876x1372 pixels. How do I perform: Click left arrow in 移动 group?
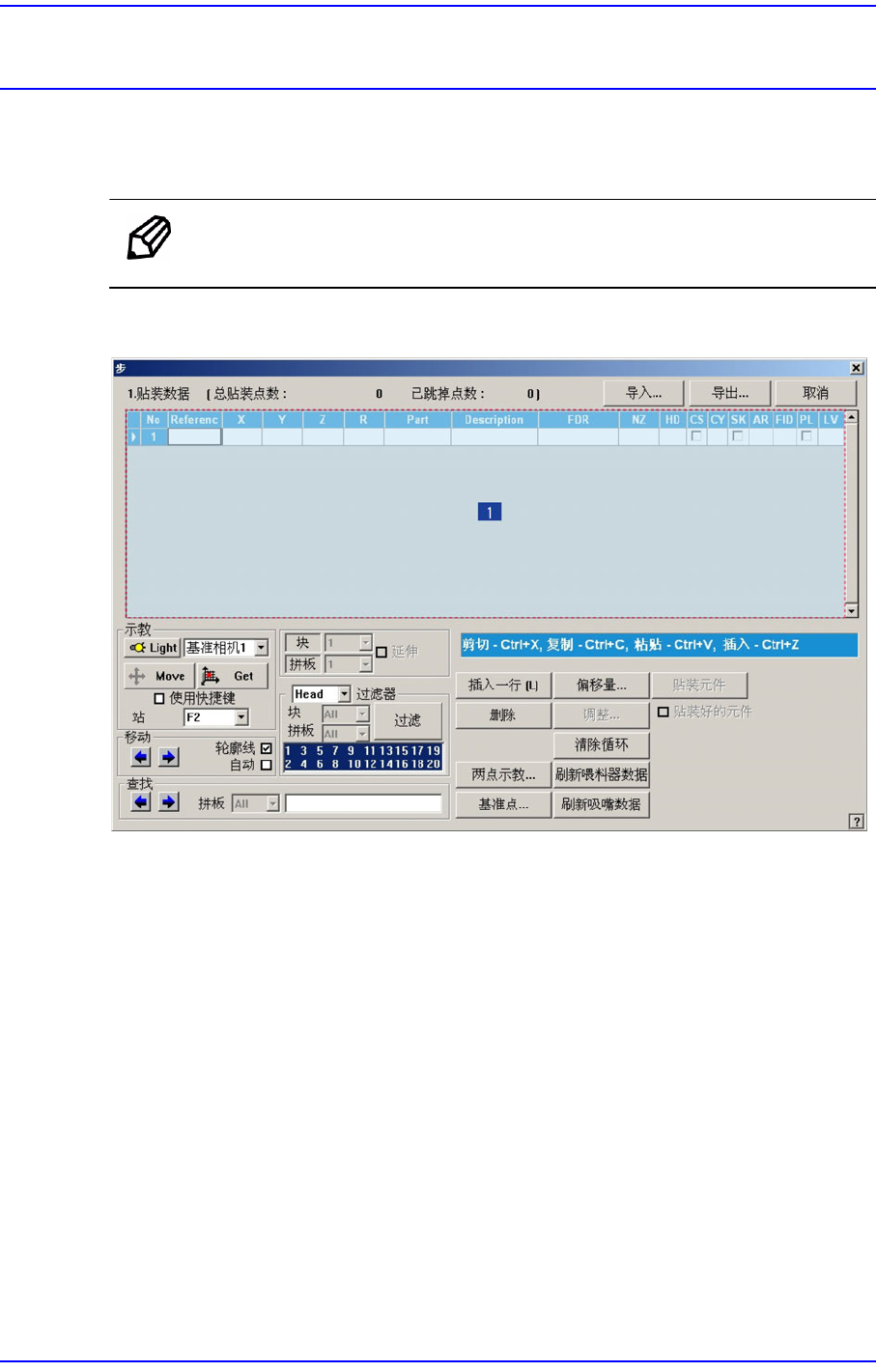(x=141, y=756)
